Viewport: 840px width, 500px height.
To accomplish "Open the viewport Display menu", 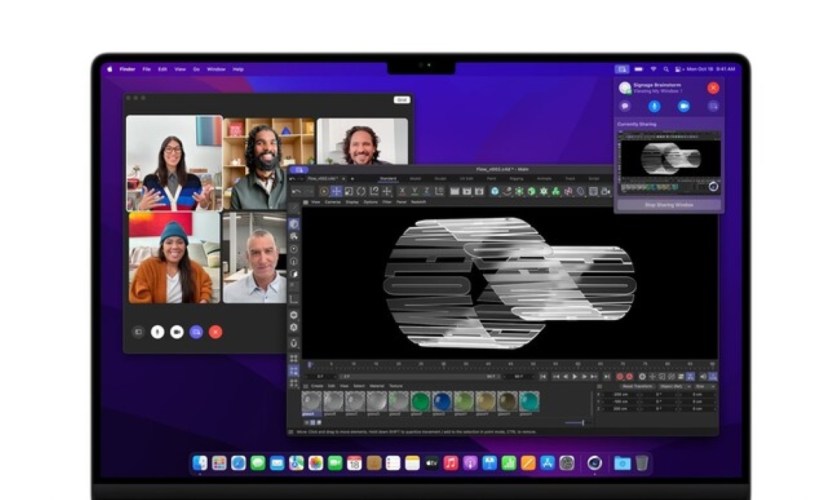I will click(352, 202).
